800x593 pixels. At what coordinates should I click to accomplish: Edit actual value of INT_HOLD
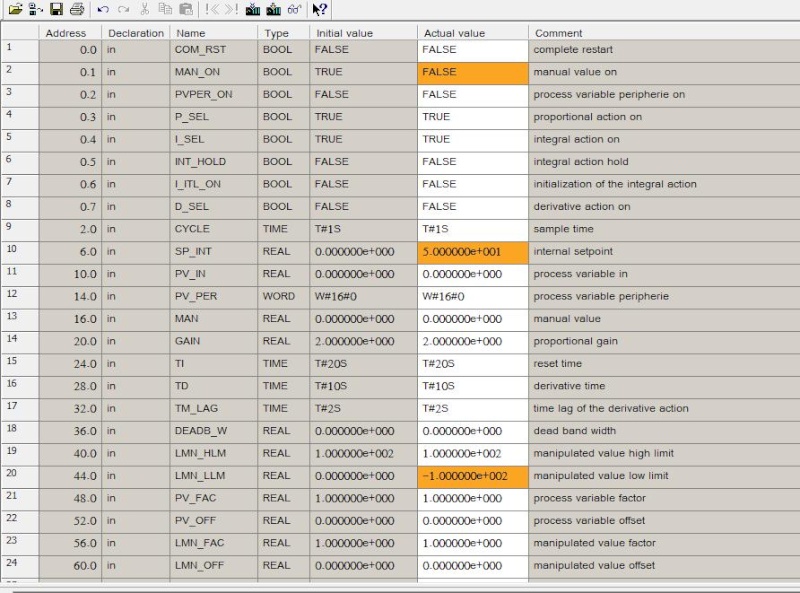[473, 163]
